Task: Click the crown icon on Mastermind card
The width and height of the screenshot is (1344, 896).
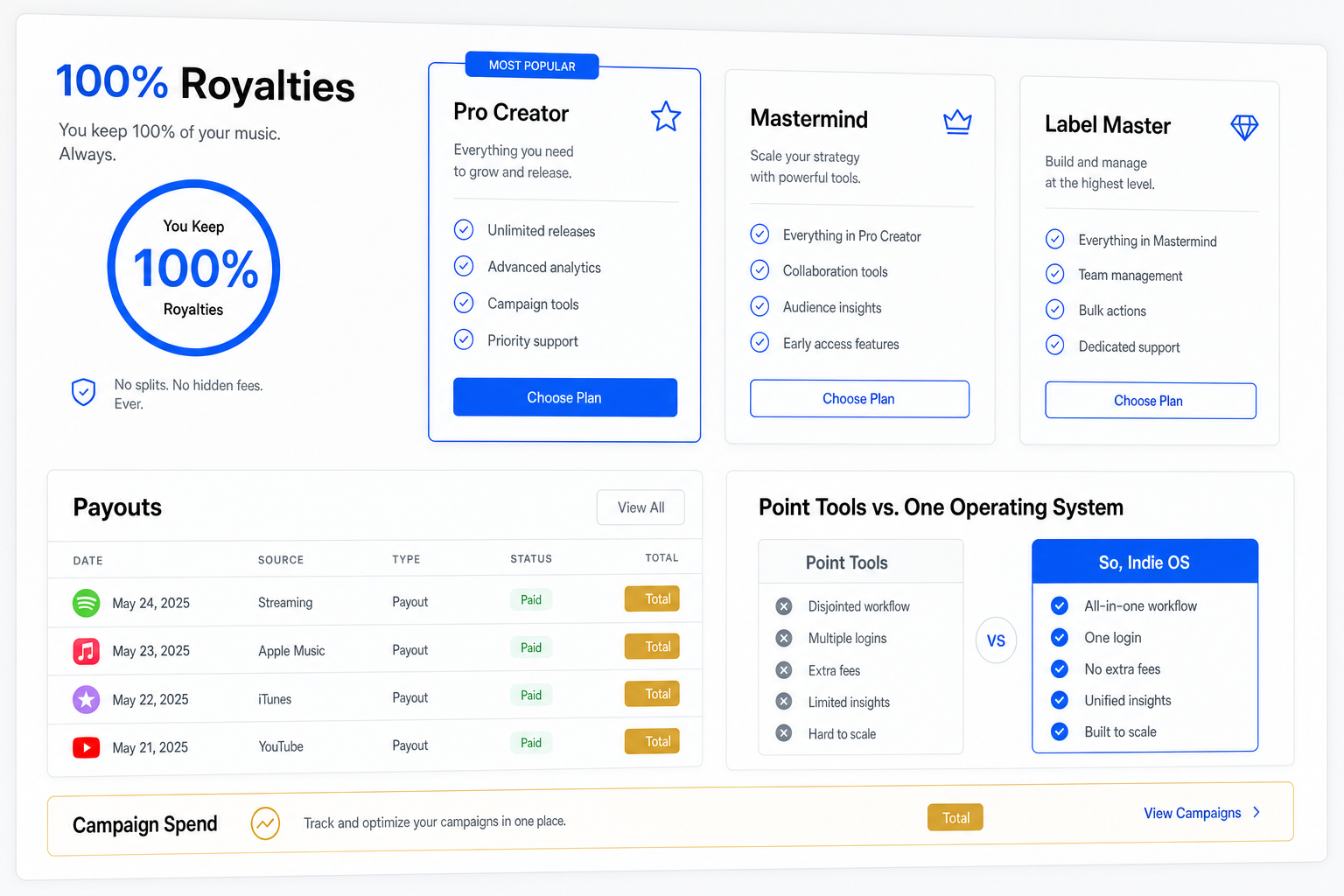Action: pos(957,122)
